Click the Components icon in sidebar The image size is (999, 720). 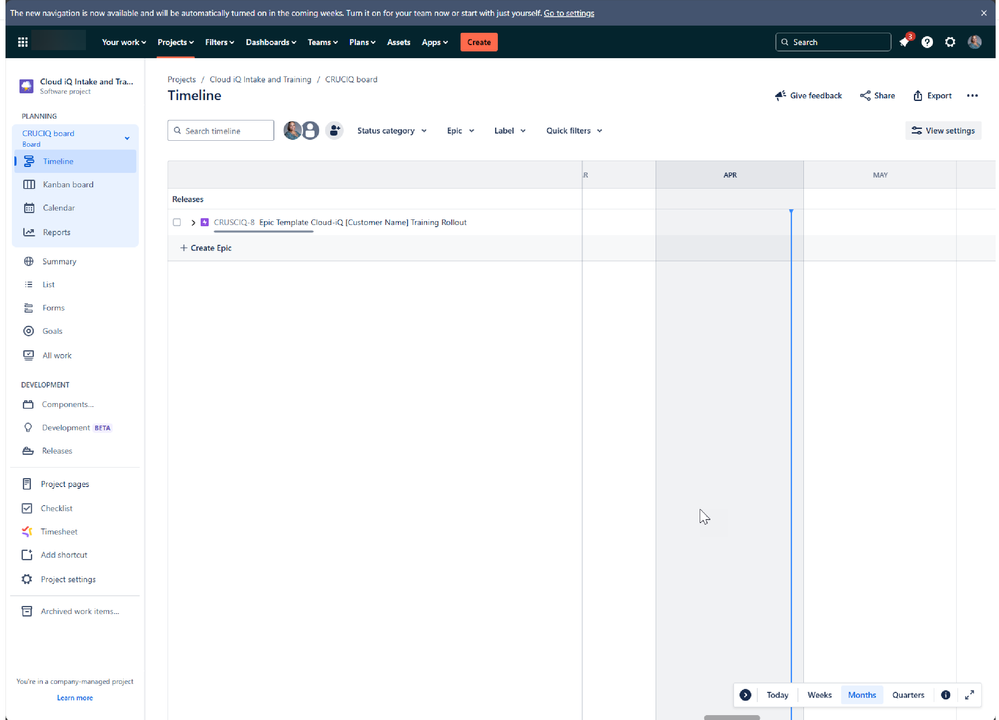28,404
